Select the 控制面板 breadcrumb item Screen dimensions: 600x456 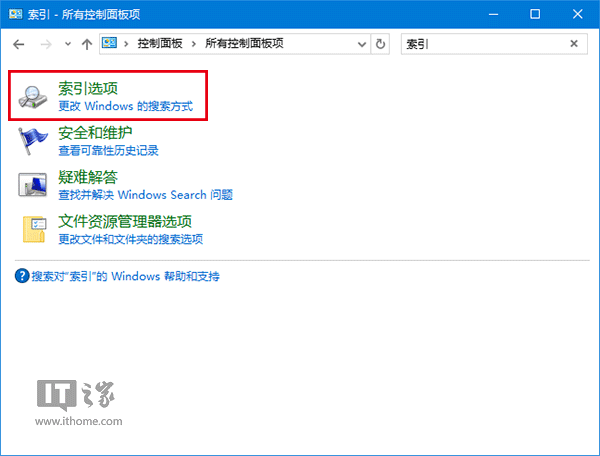(x=162, y=44)
